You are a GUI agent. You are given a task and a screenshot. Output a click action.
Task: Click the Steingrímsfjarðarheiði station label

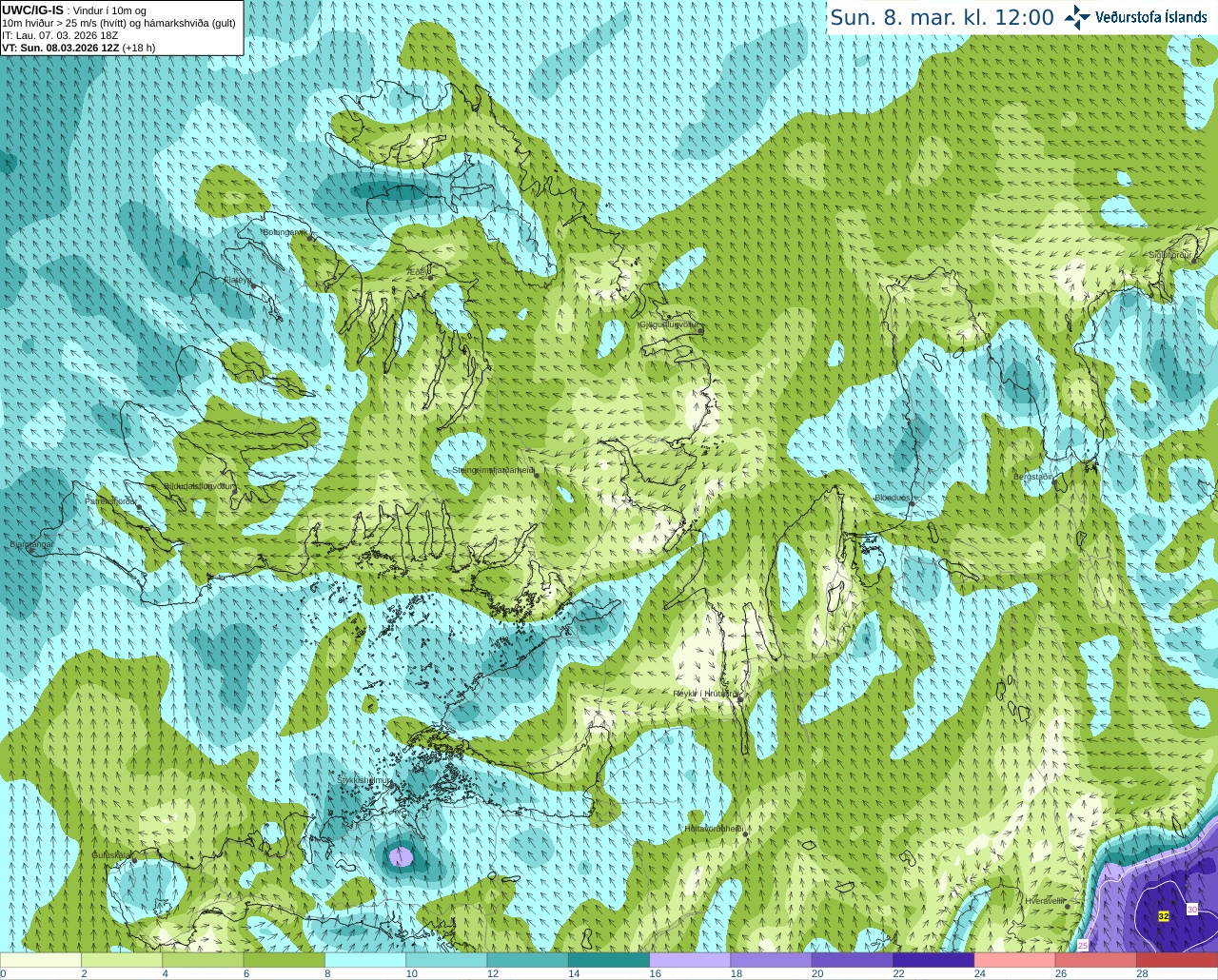tap(493, 469)
